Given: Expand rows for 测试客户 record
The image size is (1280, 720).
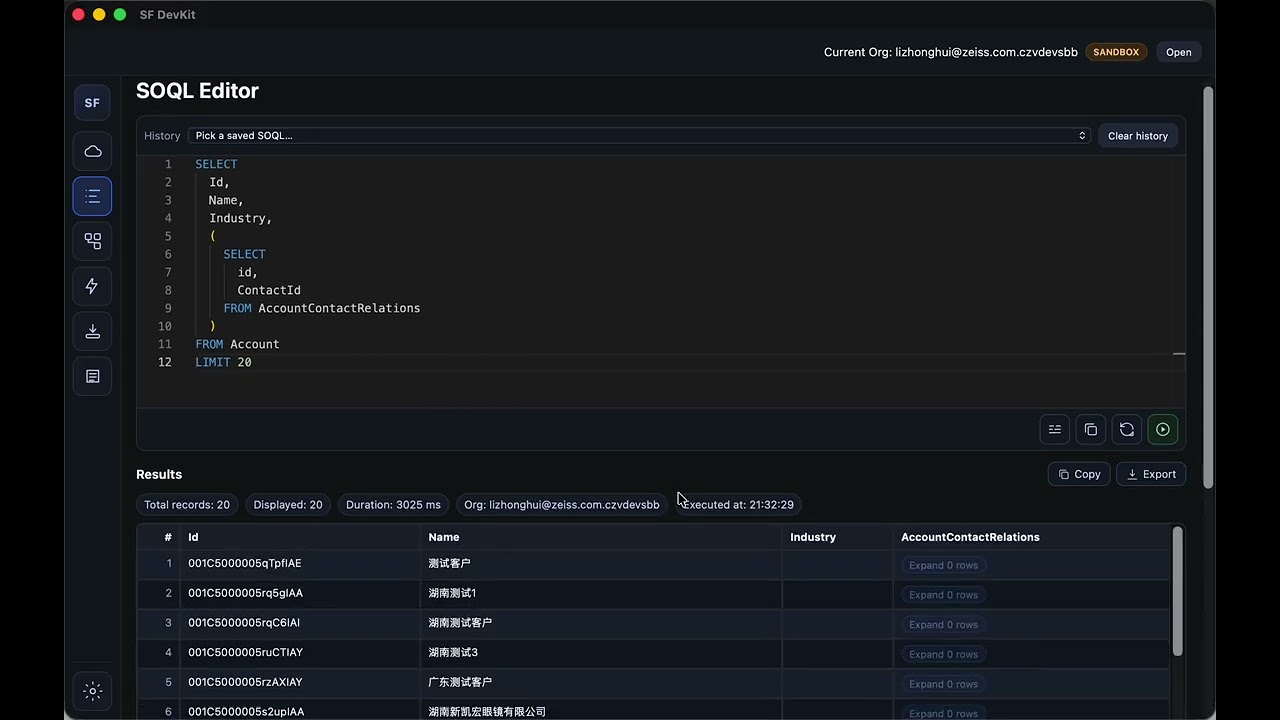Looking at the screenshot, I should [x=943, y=565].
